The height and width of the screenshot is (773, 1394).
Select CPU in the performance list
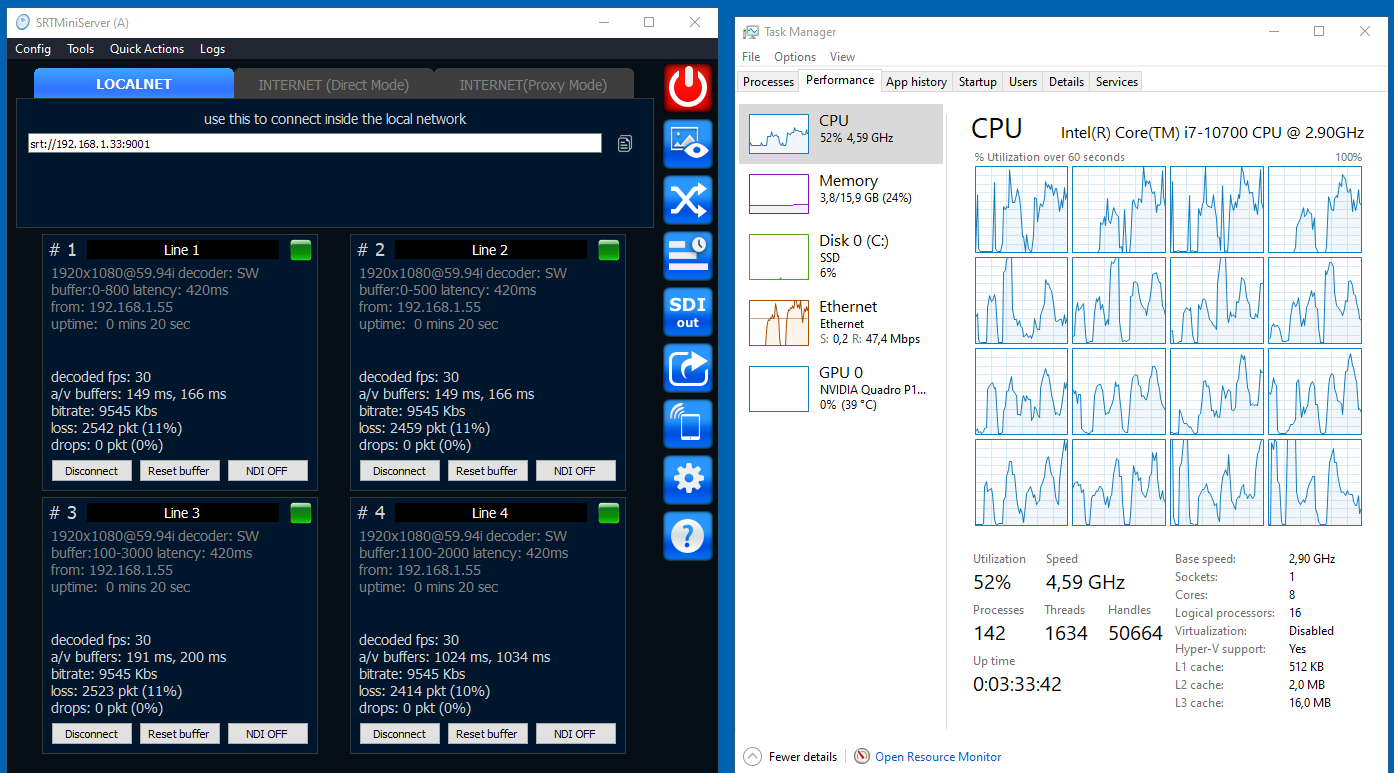click(841, 134)
